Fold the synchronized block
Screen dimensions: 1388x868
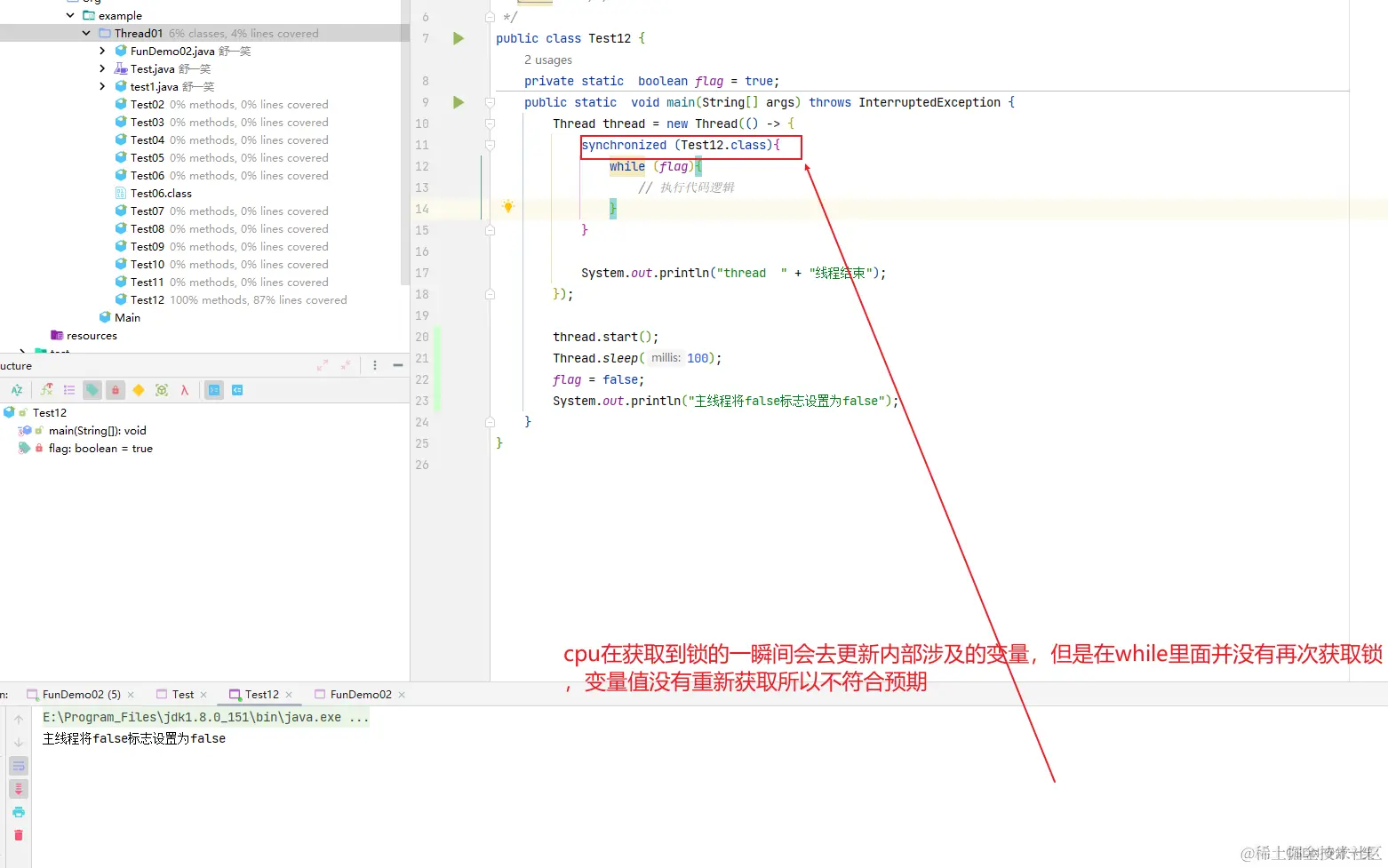(x=490, y=145)
